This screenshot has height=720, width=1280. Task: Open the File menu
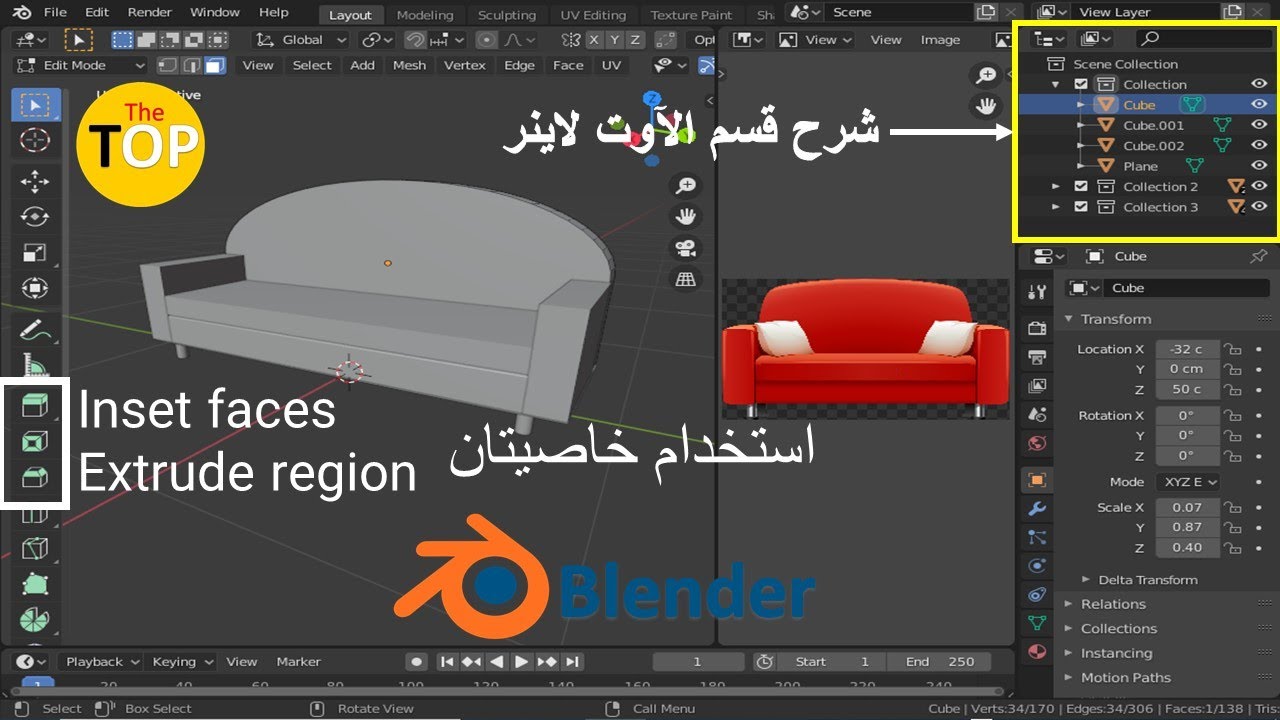point(55,13)
